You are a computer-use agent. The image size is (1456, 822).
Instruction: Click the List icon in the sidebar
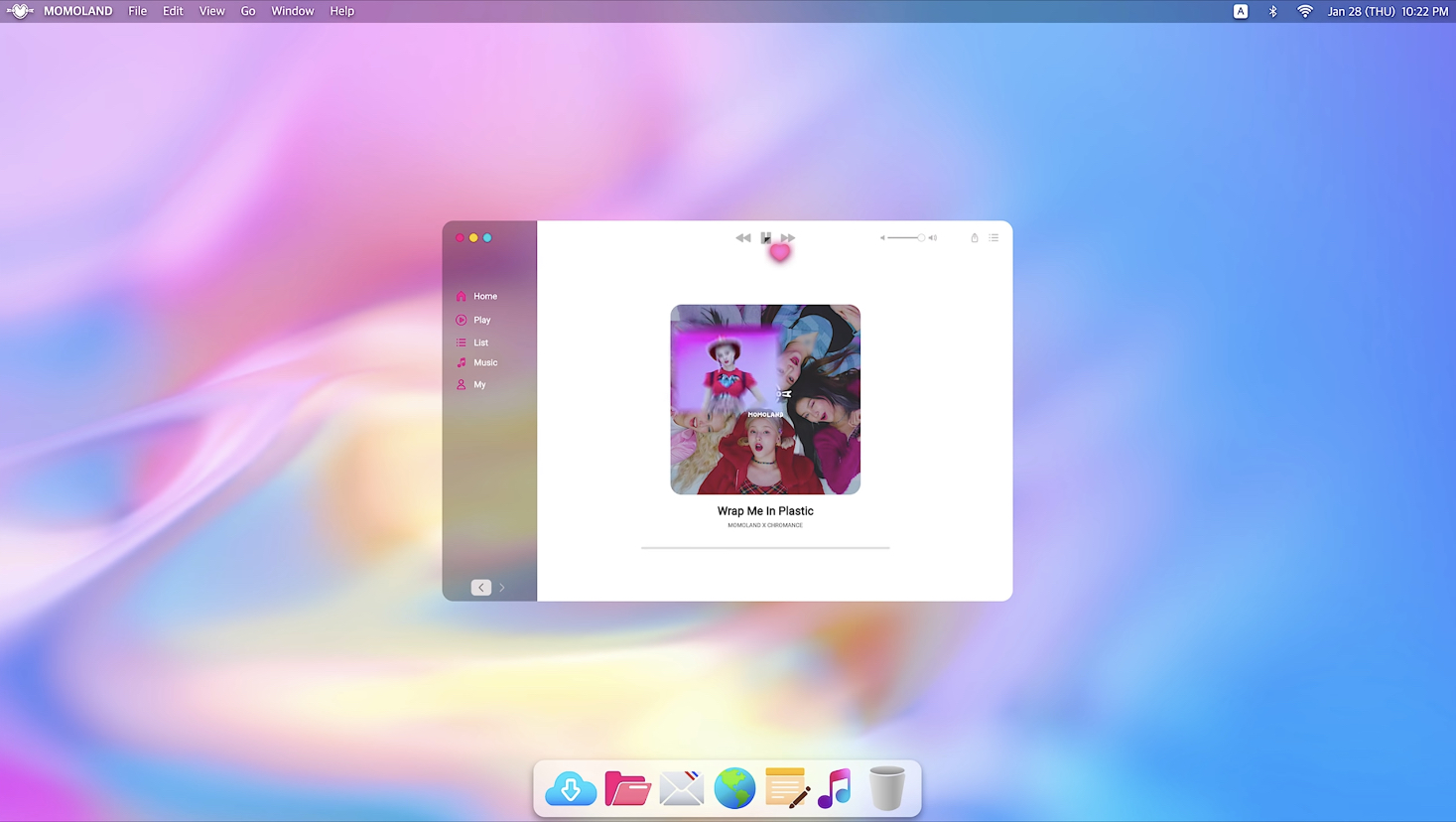(x=462, y=342)
